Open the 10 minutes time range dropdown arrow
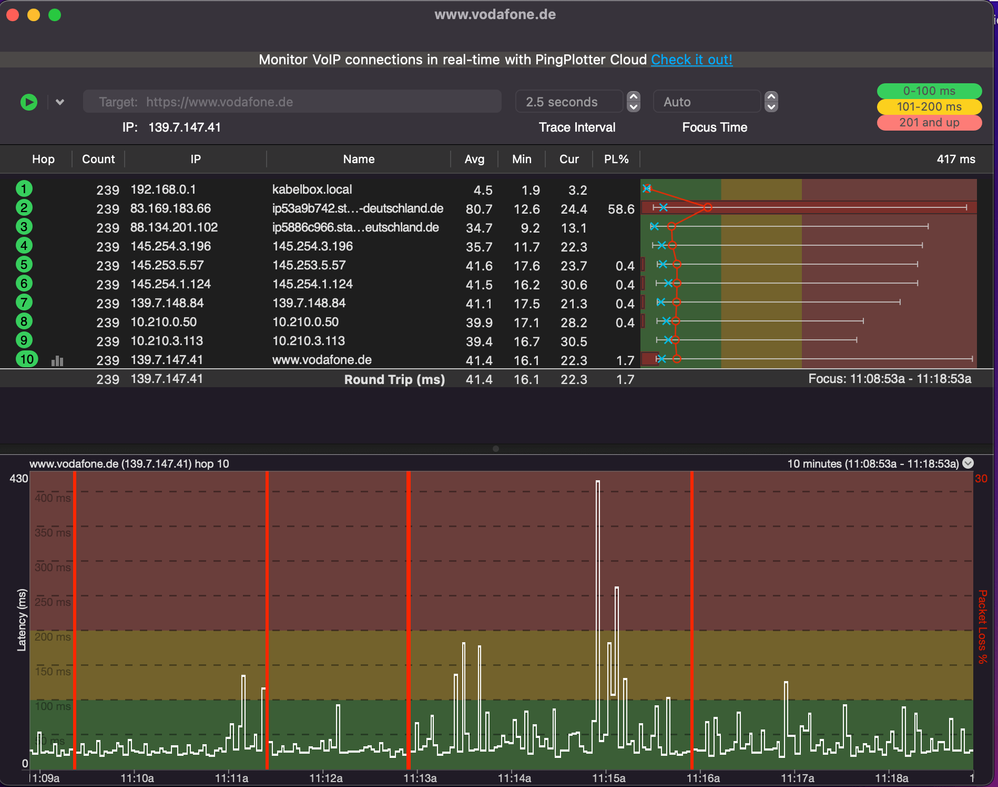Viewport: 998px width, 787px height. pos(968,463)
